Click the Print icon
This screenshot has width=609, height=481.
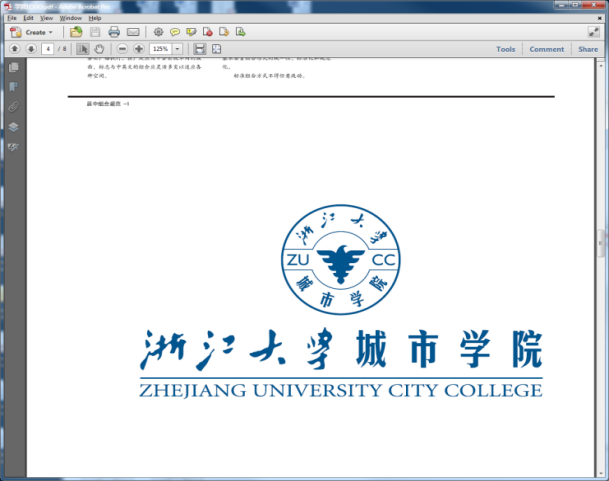tap(114, 32)
